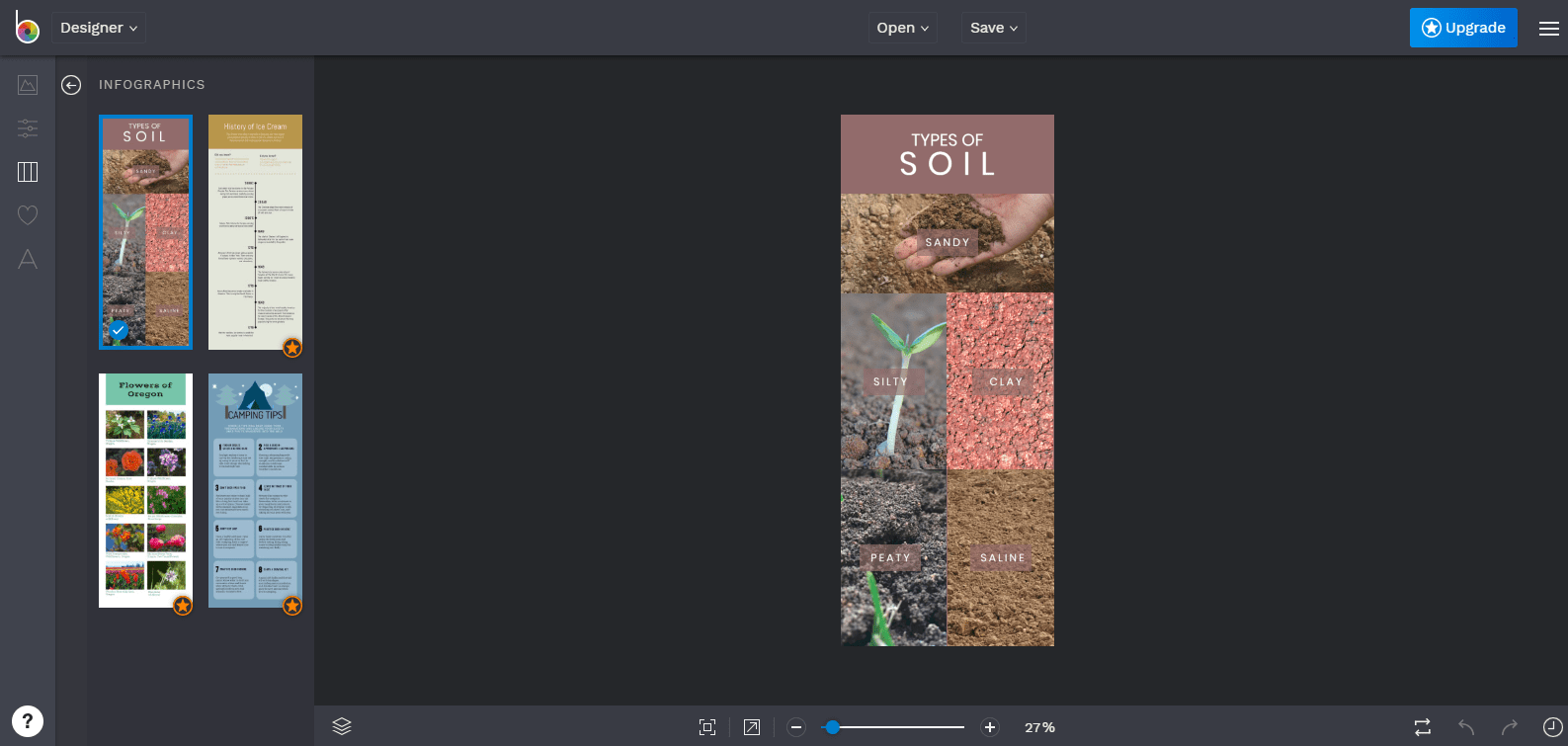Click the back arrow beside Infographics
The image size is (1568, 746).
[71, 85]
